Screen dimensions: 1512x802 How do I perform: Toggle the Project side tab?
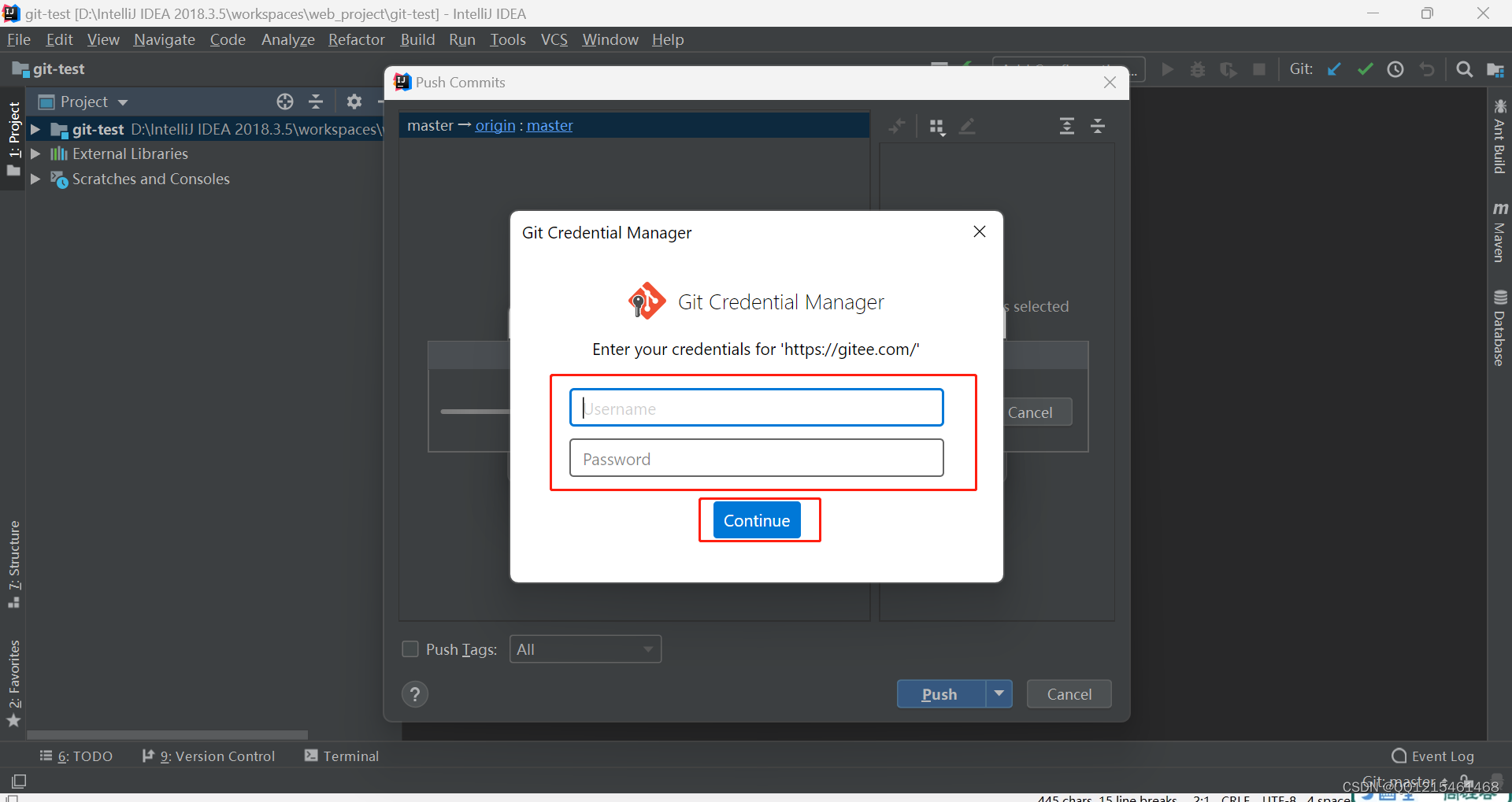(x=13, y=139)
